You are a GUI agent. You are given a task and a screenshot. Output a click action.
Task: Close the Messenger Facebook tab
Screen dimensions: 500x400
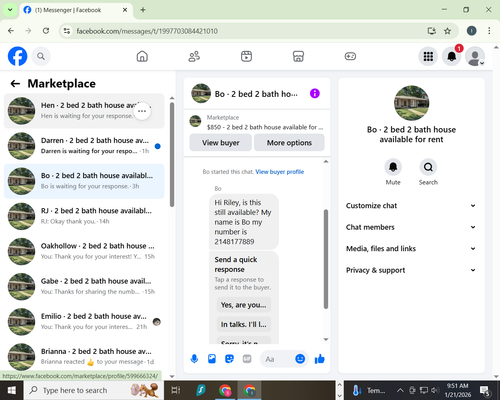point(125,10)
